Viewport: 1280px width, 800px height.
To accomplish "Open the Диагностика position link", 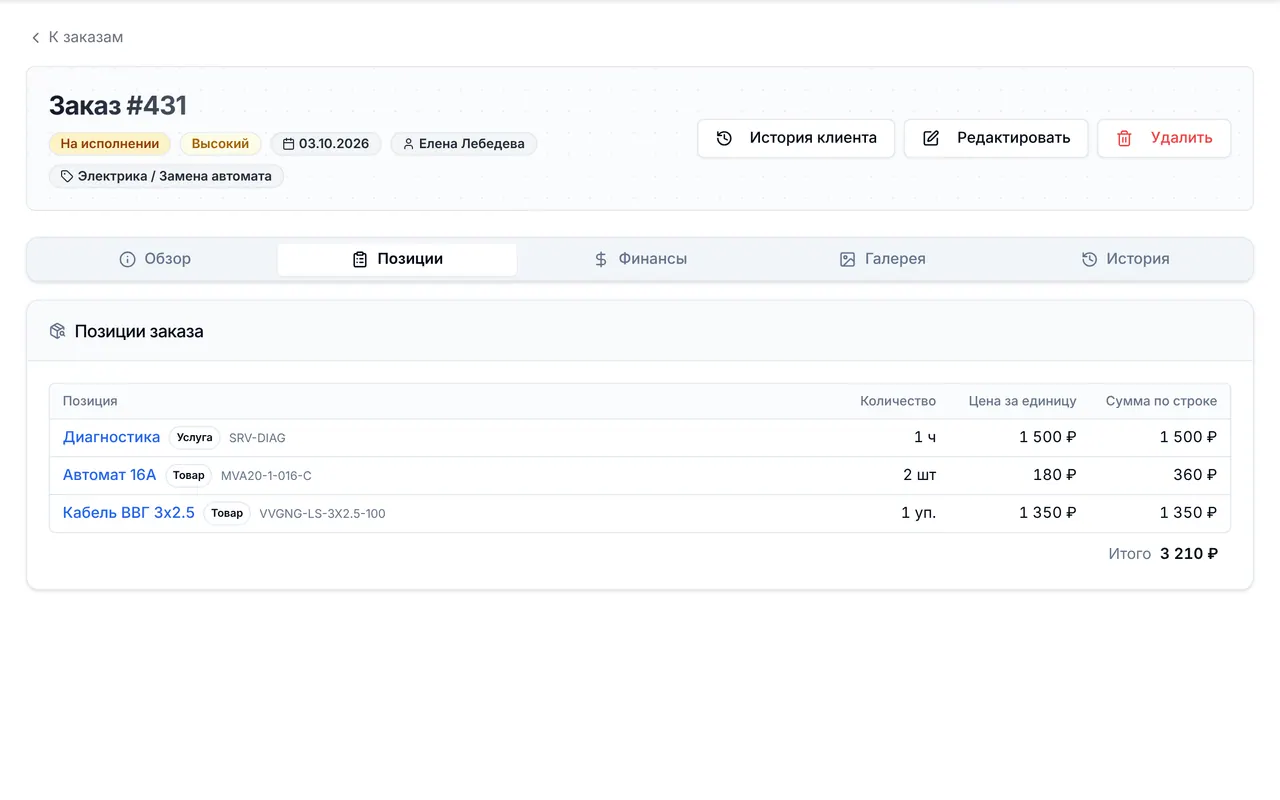I will 112,437.
